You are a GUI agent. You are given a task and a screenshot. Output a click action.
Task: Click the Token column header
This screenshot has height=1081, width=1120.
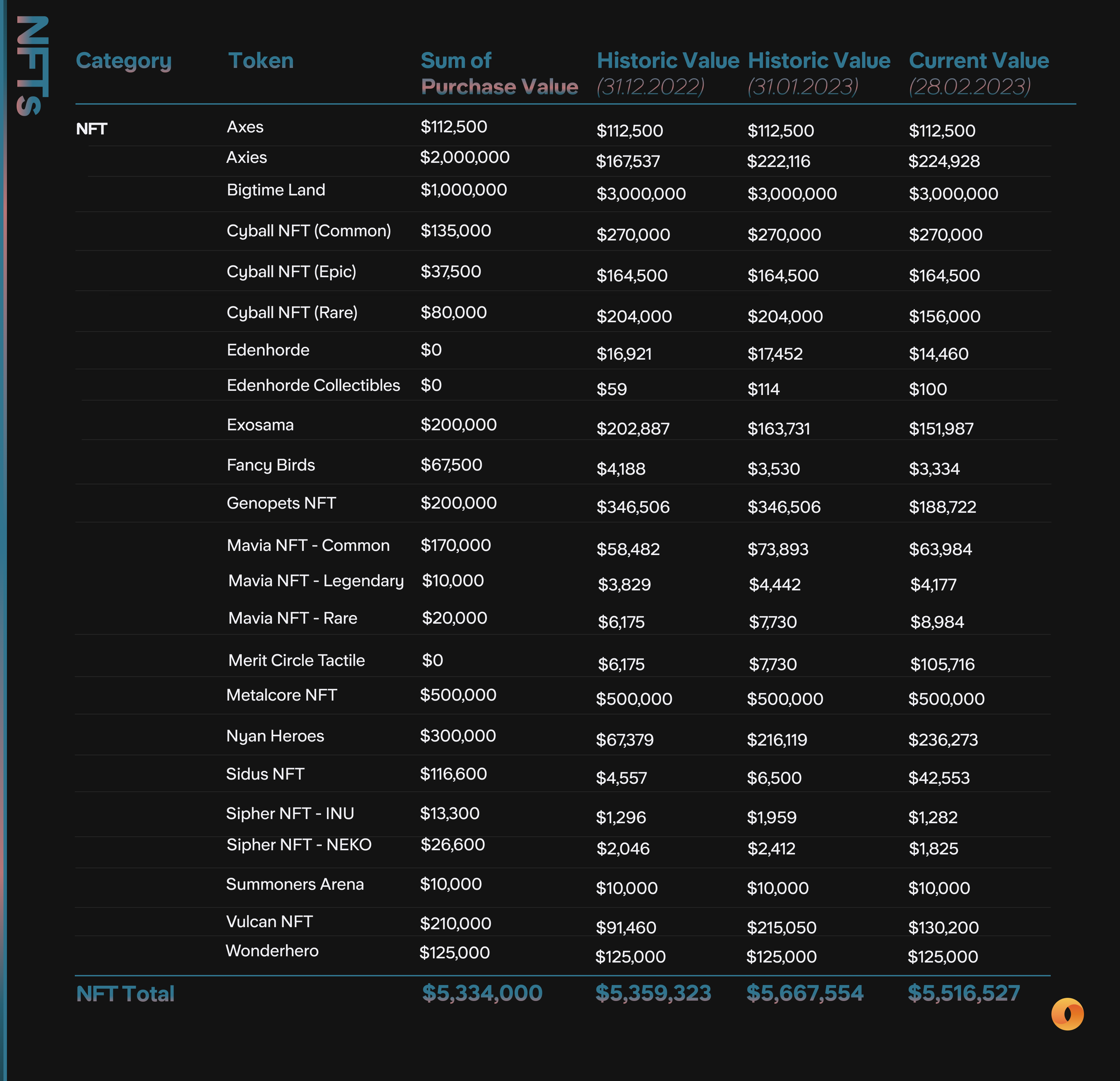coord(260,61)
